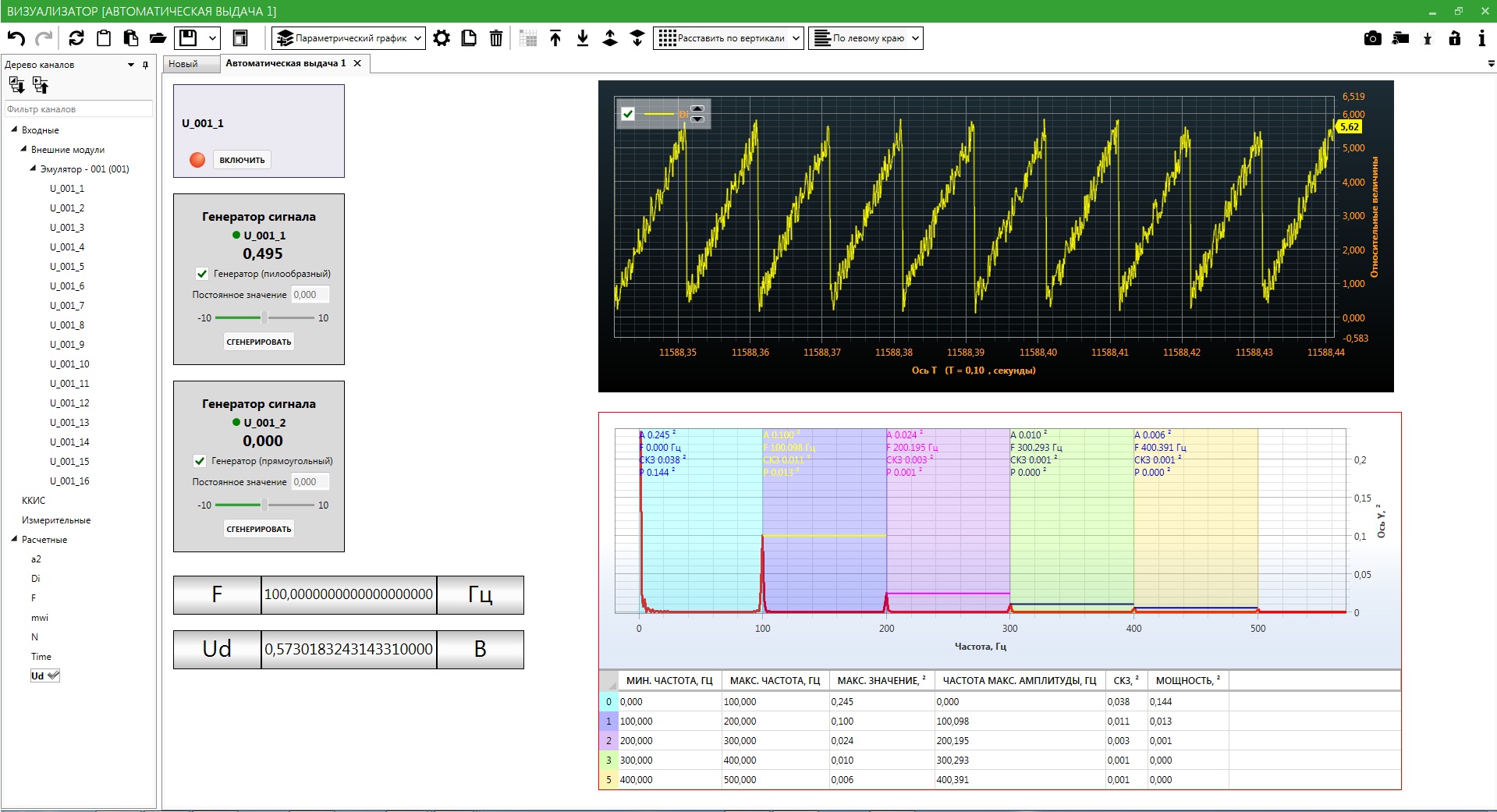Viewport: 1497px width, 812px height.
Task: Click the unlock padlock icon
Action: (1455, 38)
